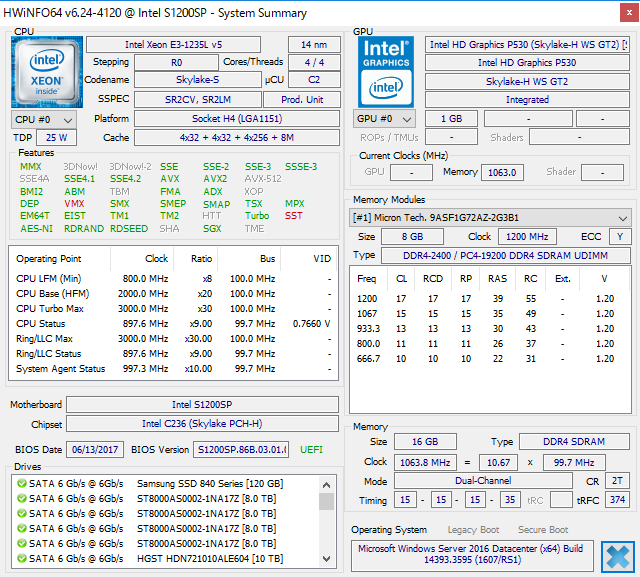Open the GPU #0 selector dropdown

point(384,119)
